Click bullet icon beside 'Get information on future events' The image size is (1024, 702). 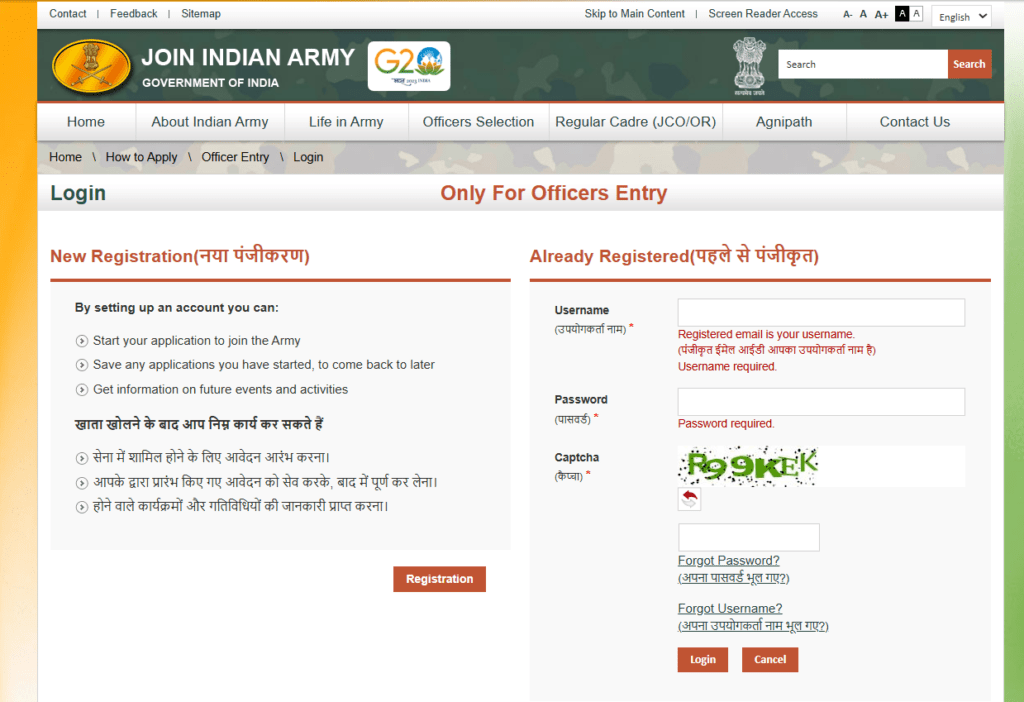[82, 390]
